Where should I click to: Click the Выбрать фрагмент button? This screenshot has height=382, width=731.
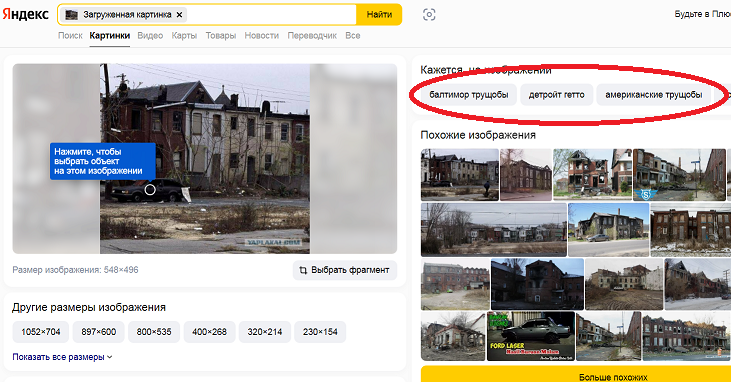(x=345, y=270)
